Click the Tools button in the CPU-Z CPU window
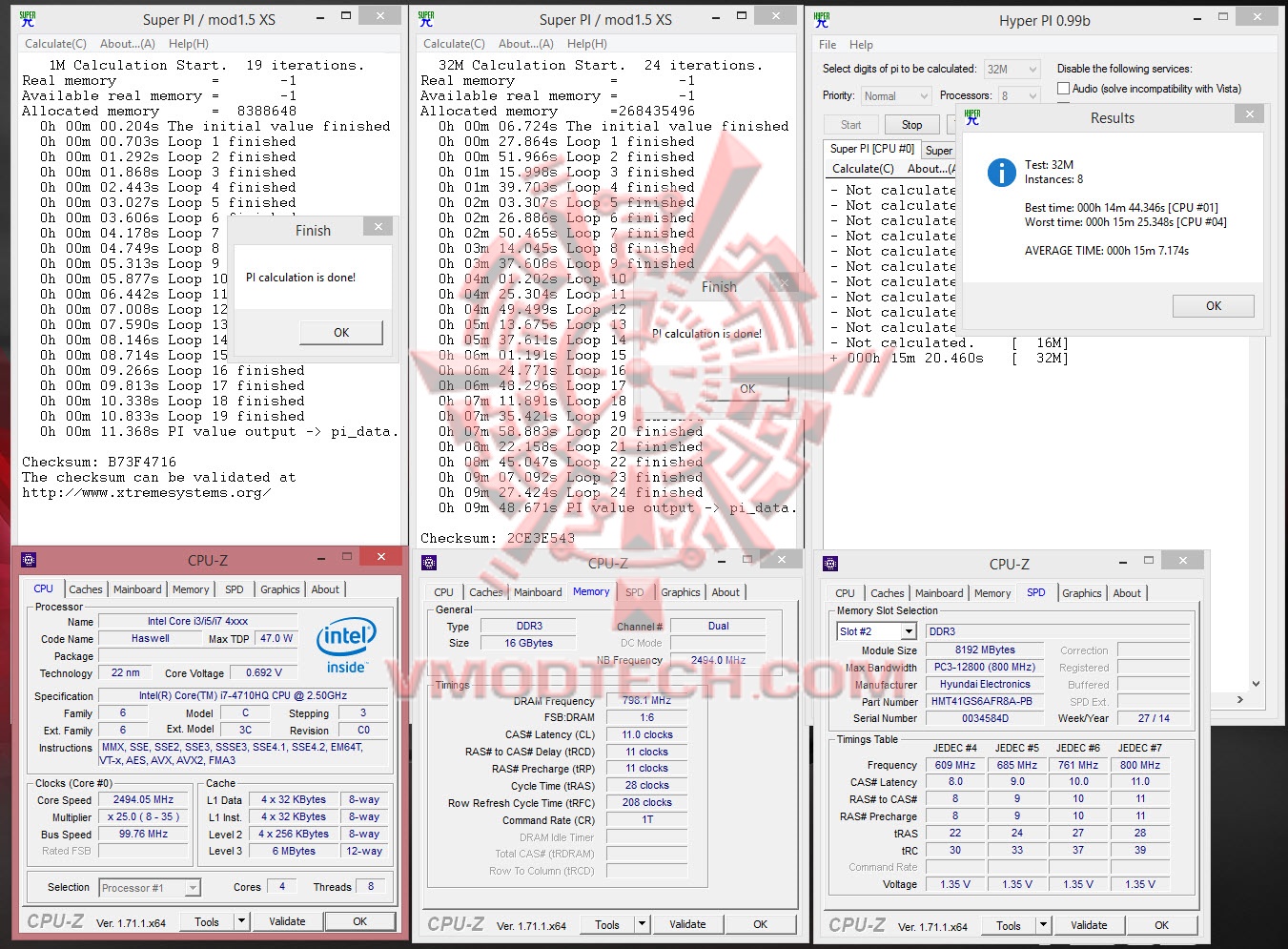1288x949 pixels. (x=207, y=921)
